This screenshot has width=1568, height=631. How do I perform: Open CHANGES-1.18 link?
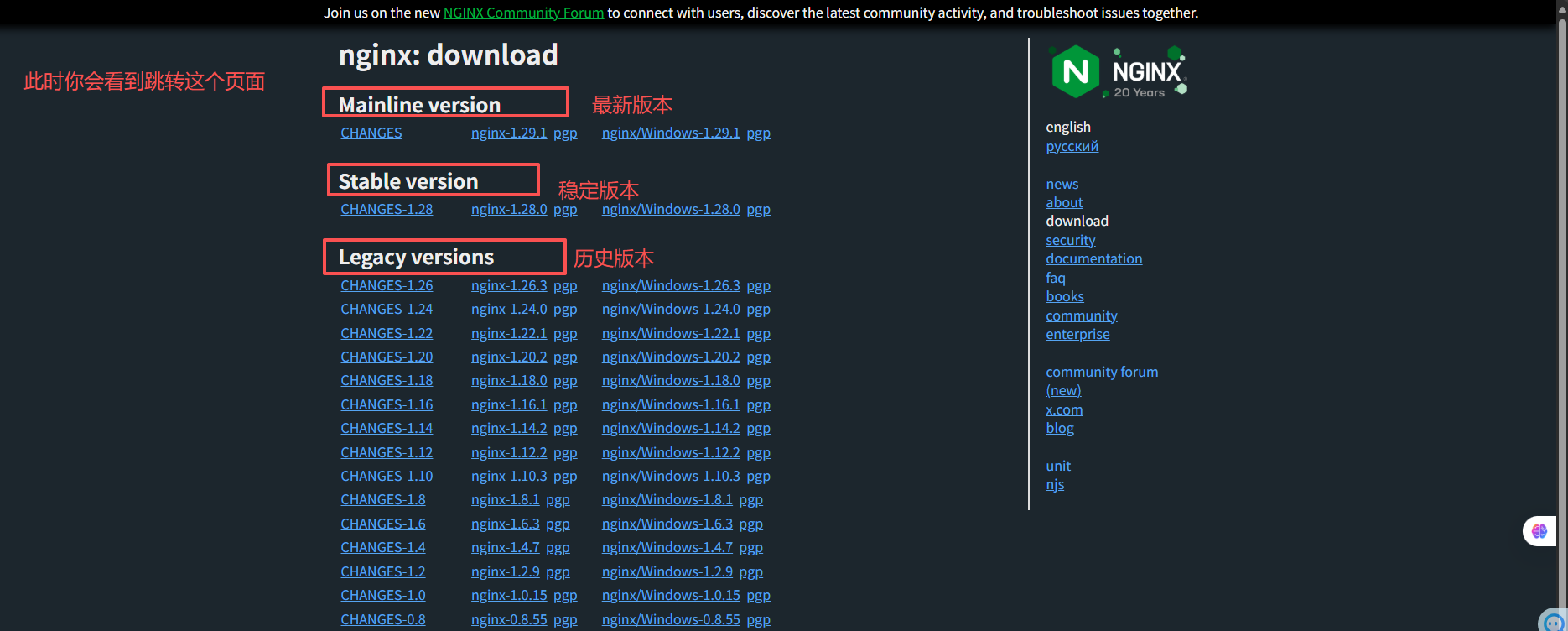point(387,380)
